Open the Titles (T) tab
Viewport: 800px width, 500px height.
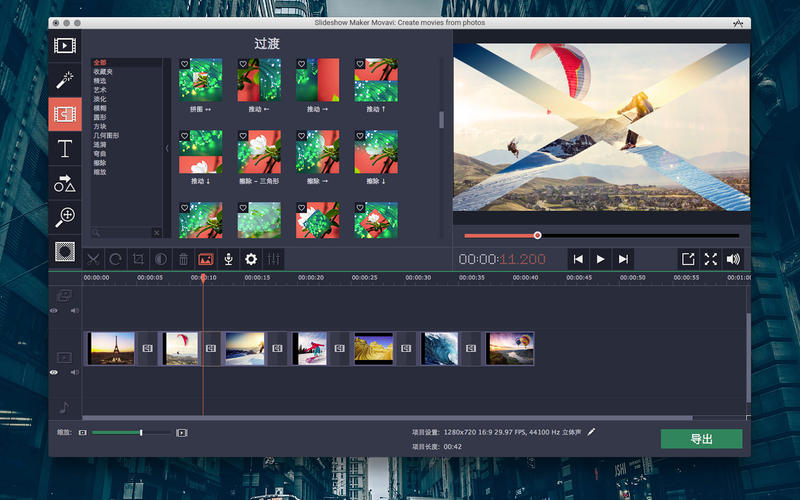[x=65, y=148]
